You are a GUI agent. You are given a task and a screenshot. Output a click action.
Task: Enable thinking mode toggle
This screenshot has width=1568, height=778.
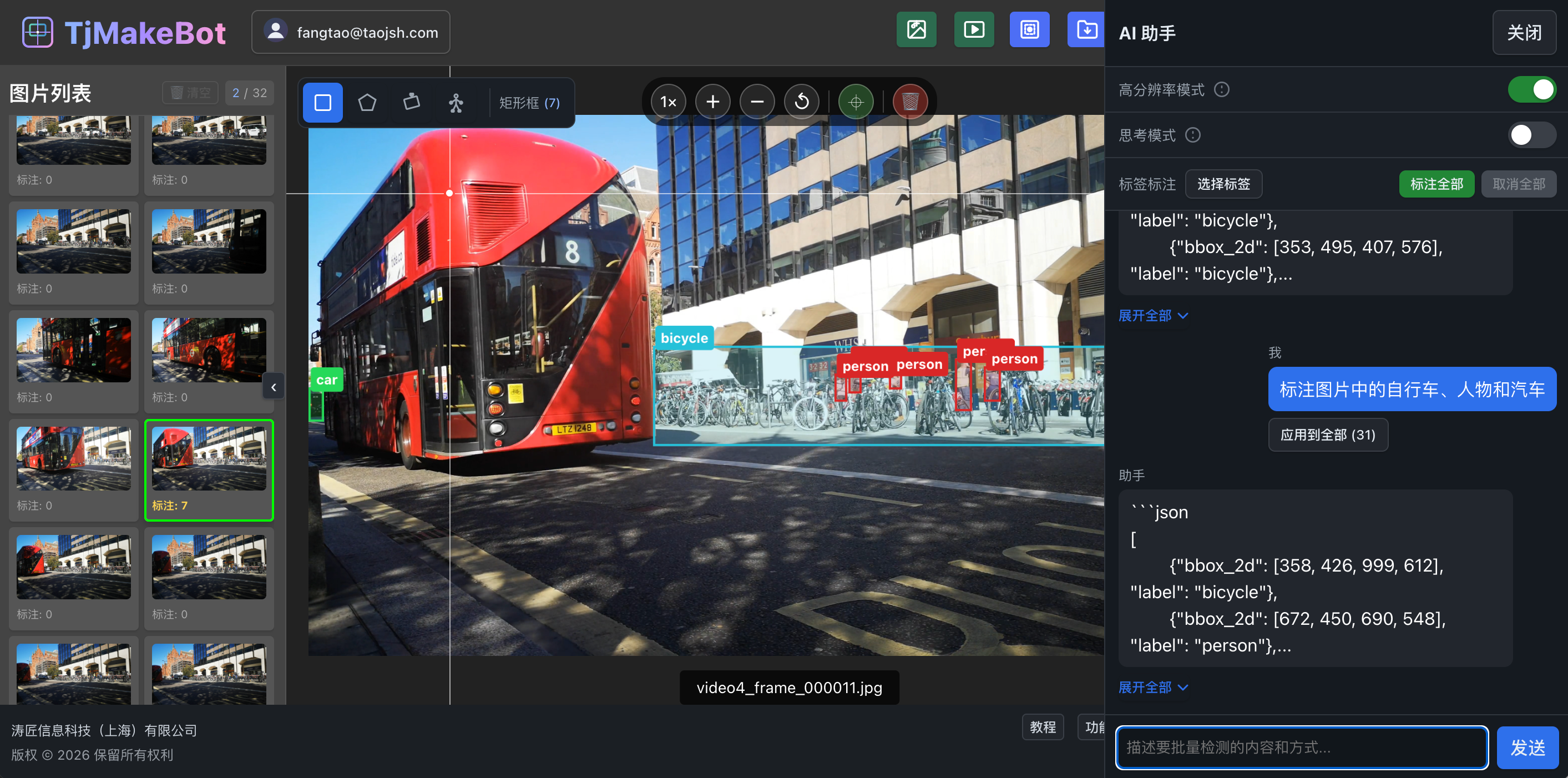(x=1531, y=135)
